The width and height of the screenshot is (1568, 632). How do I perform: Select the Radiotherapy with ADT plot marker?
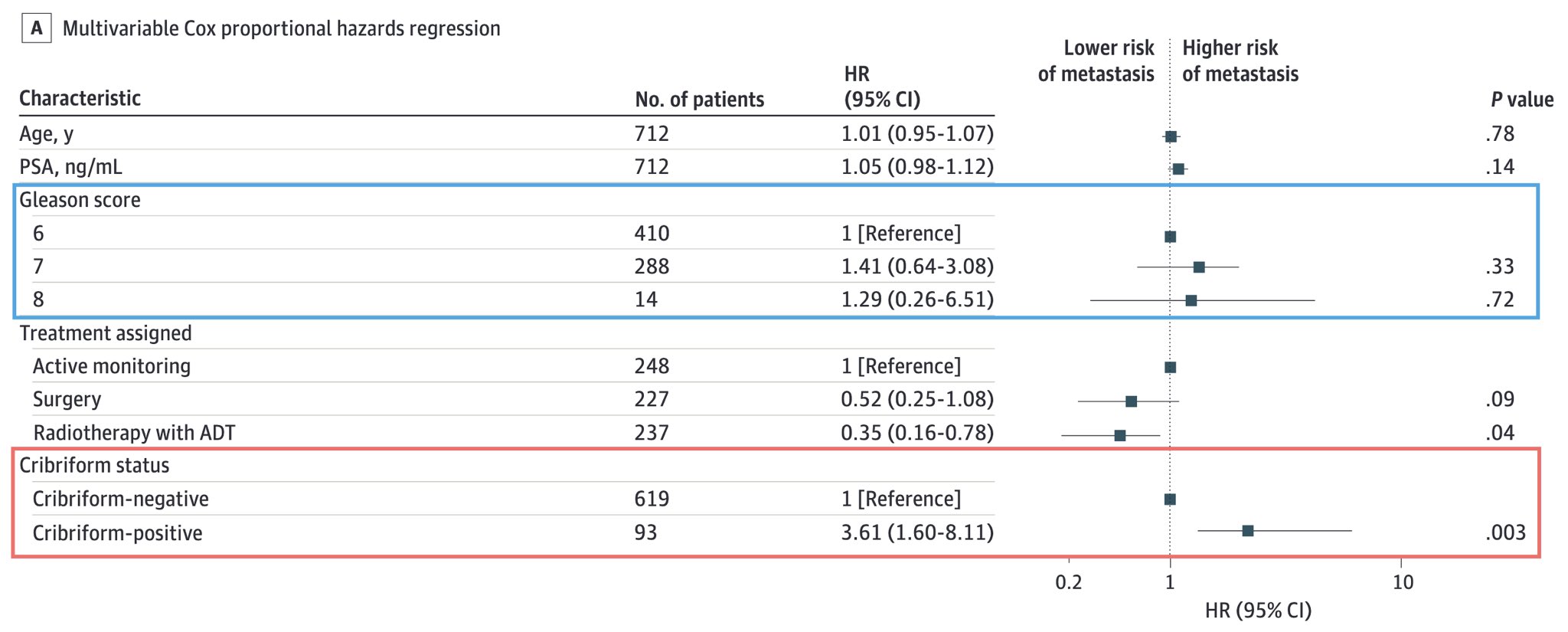[x=1120, y=435]
